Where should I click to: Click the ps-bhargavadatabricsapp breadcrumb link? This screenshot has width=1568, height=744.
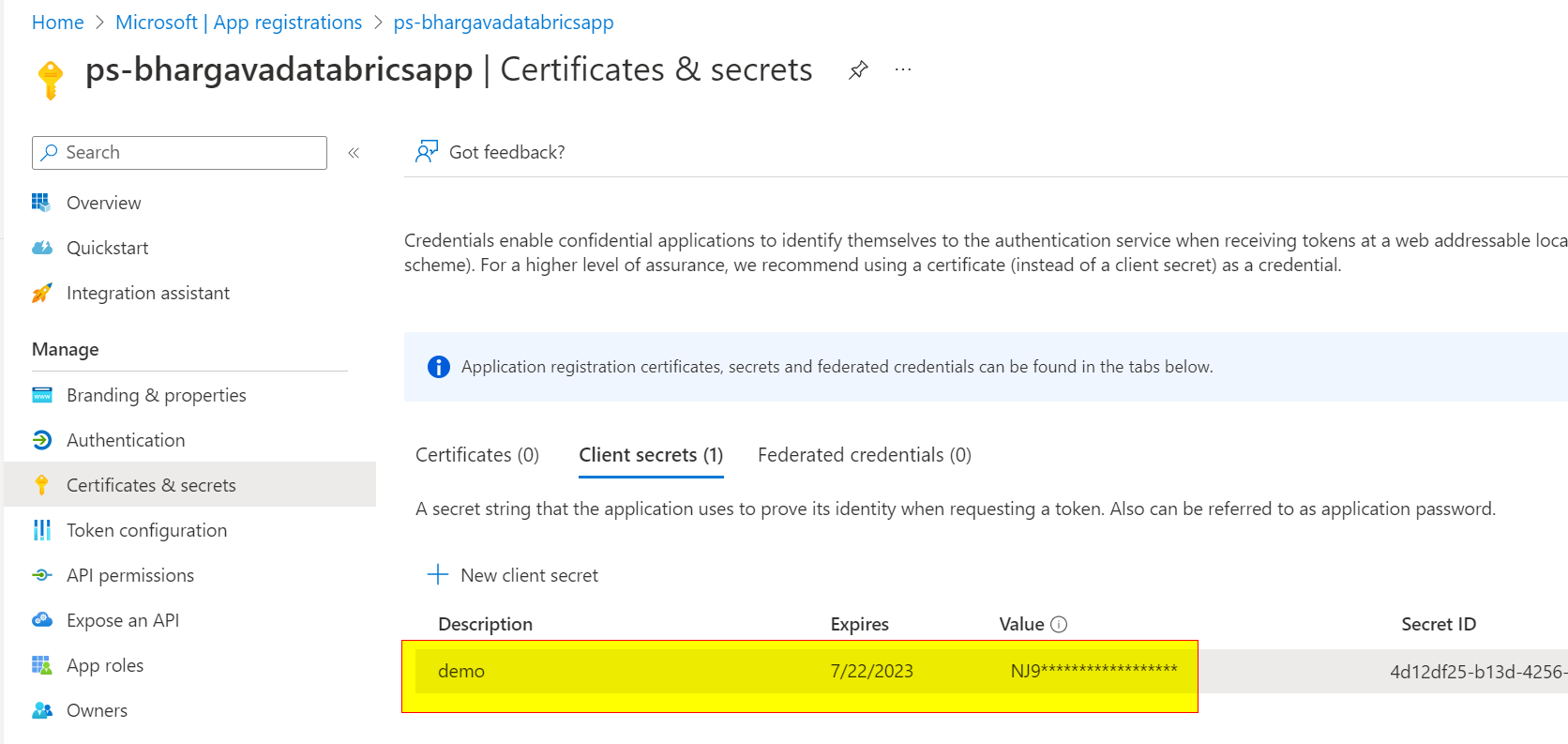(504, 23)
